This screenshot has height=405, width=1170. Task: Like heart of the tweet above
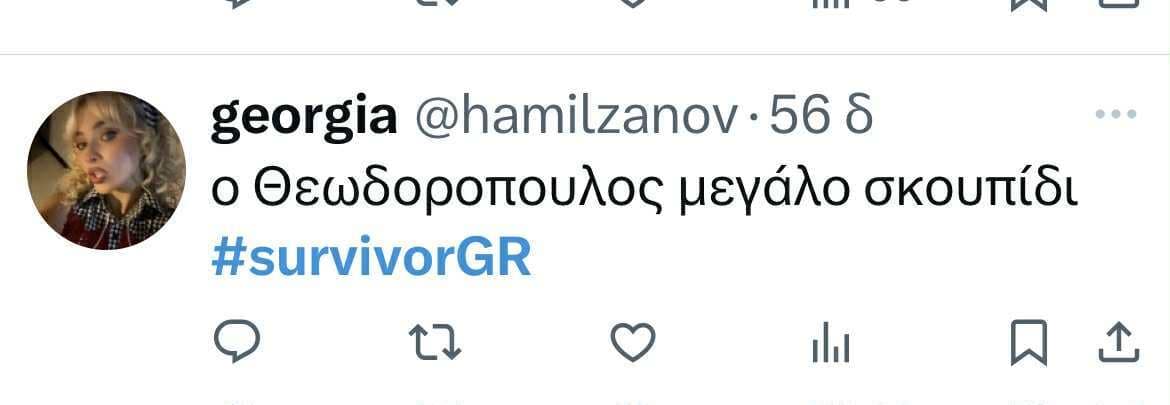633,3
